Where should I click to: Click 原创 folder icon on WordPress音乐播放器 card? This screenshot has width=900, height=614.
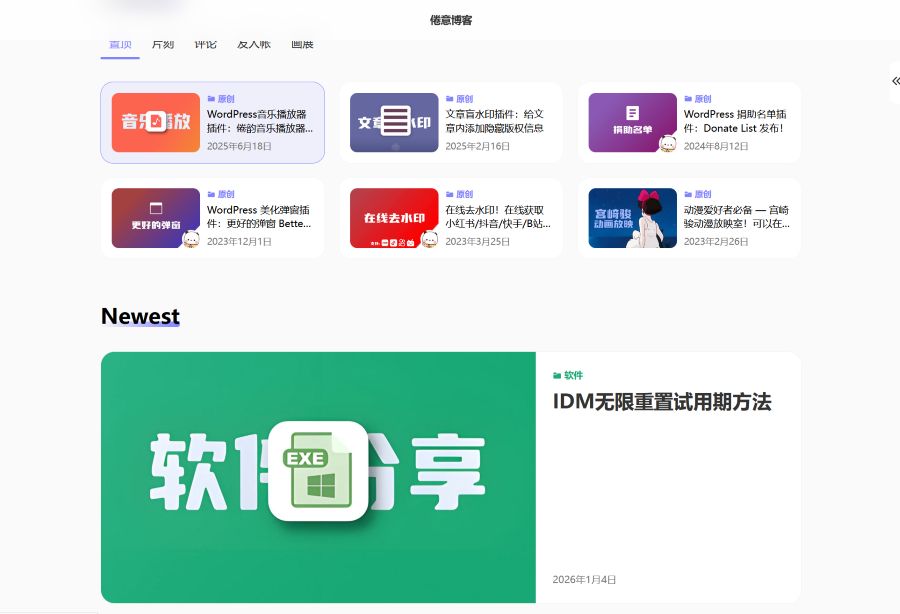[x=211, y=99]
